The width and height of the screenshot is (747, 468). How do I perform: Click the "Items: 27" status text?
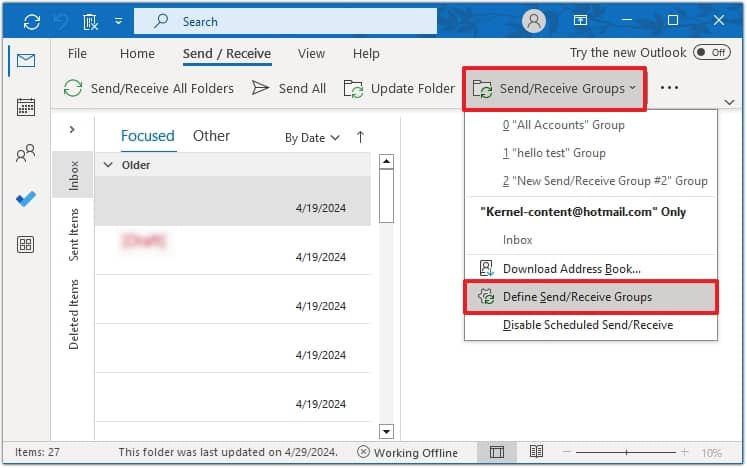(x=38, y=452)
